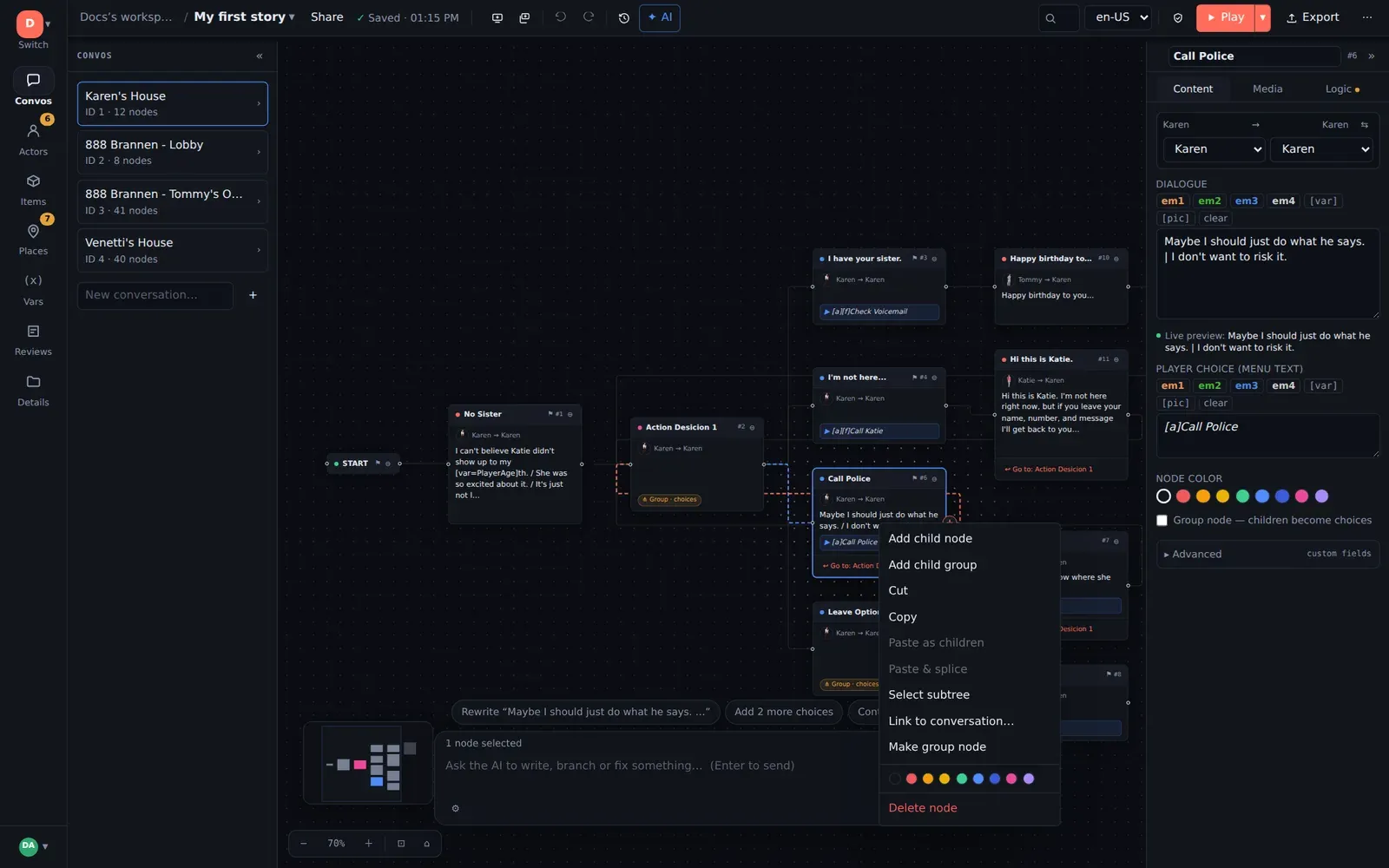Click the fit-to-view icon

[401, 844]
